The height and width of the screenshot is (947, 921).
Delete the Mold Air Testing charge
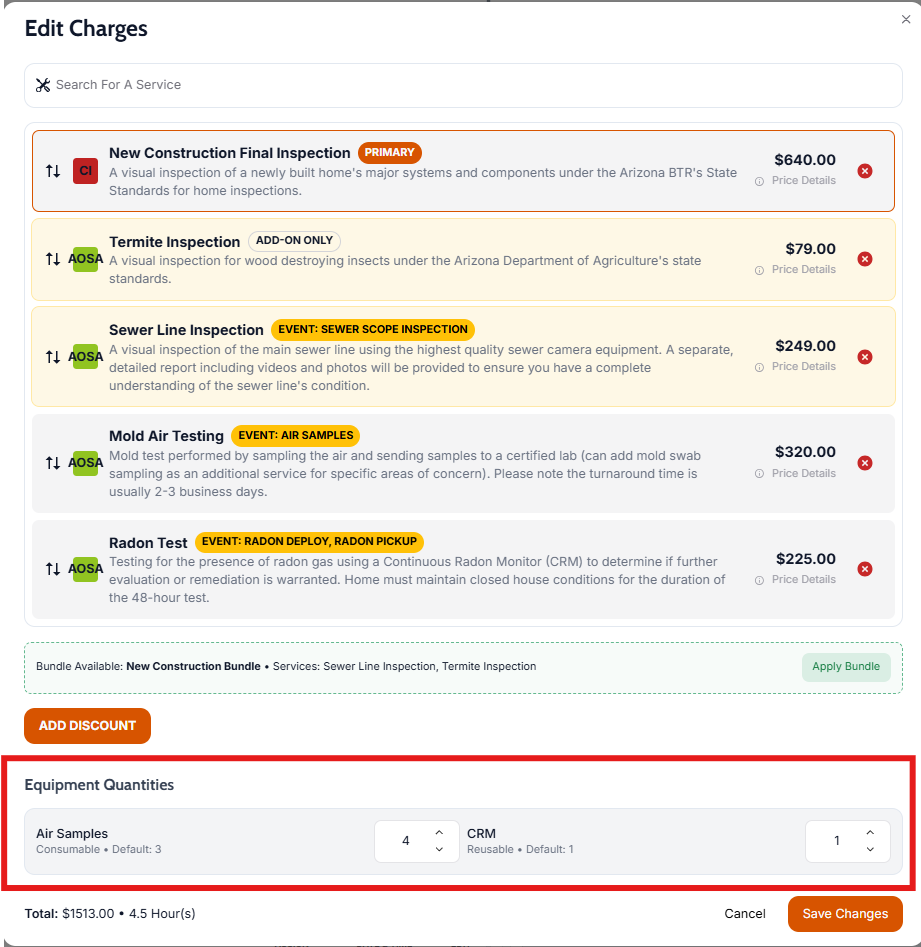(x=865, y=463)
